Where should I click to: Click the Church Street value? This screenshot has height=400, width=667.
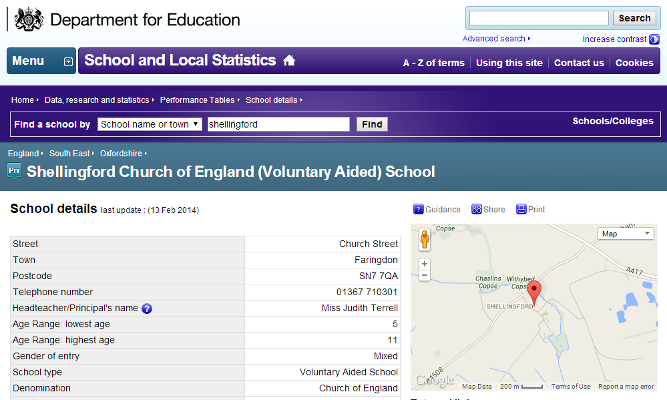[368, 244]
